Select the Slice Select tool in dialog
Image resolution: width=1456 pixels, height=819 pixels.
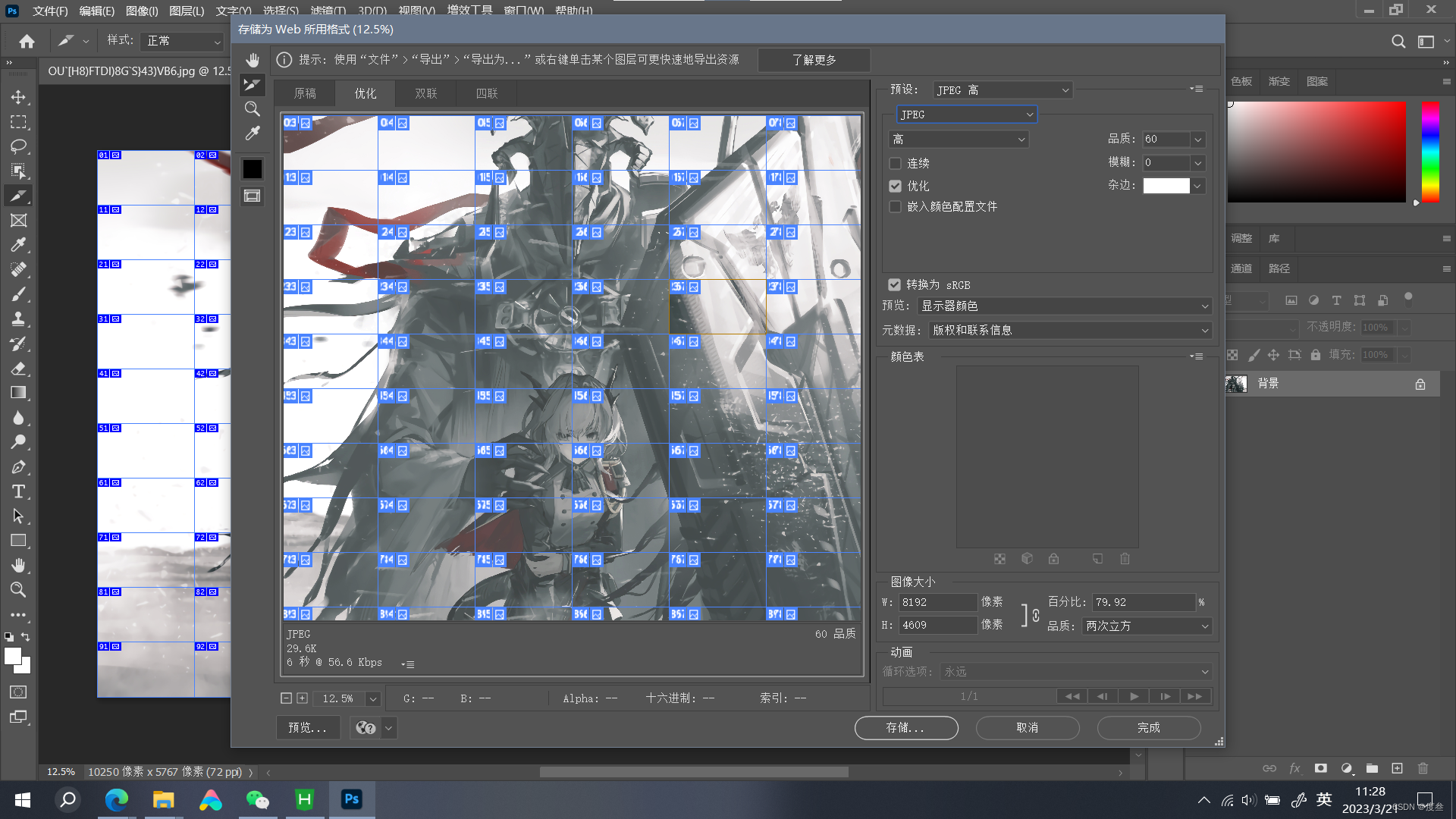point(253,84)
